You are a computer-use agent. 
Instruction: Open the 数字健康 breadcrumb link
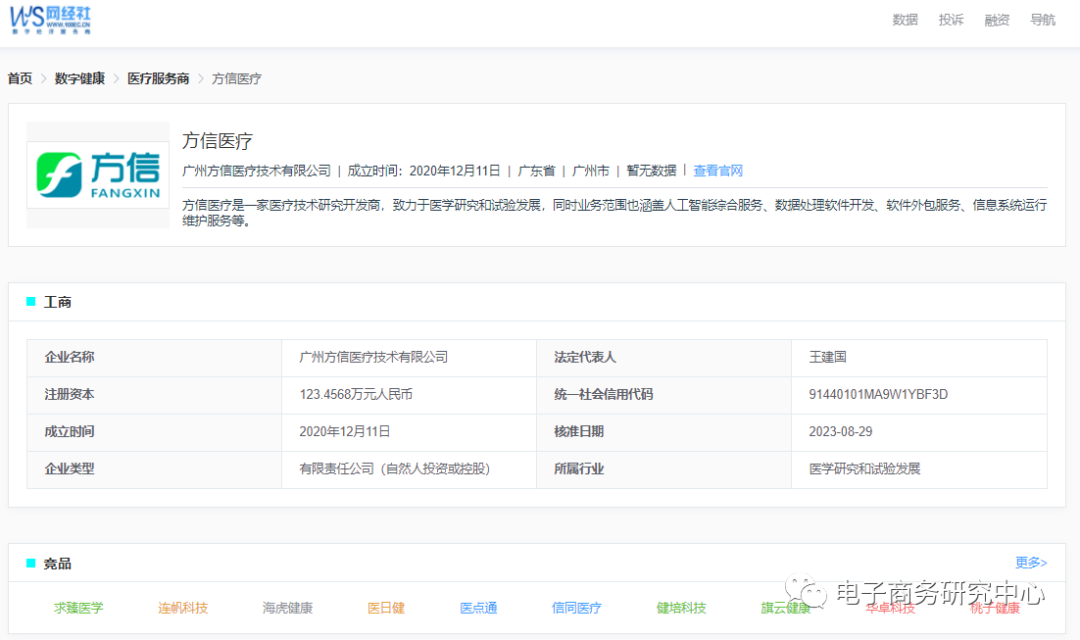pos(78,78)
